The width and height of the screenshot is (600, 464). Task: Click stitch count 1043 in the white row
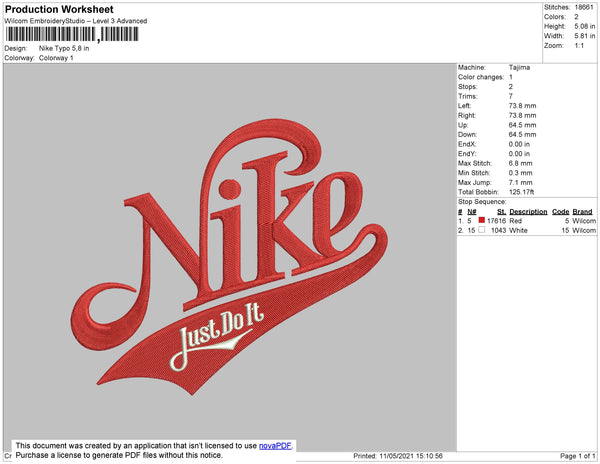pyautogui.click(x=498, y=230)
